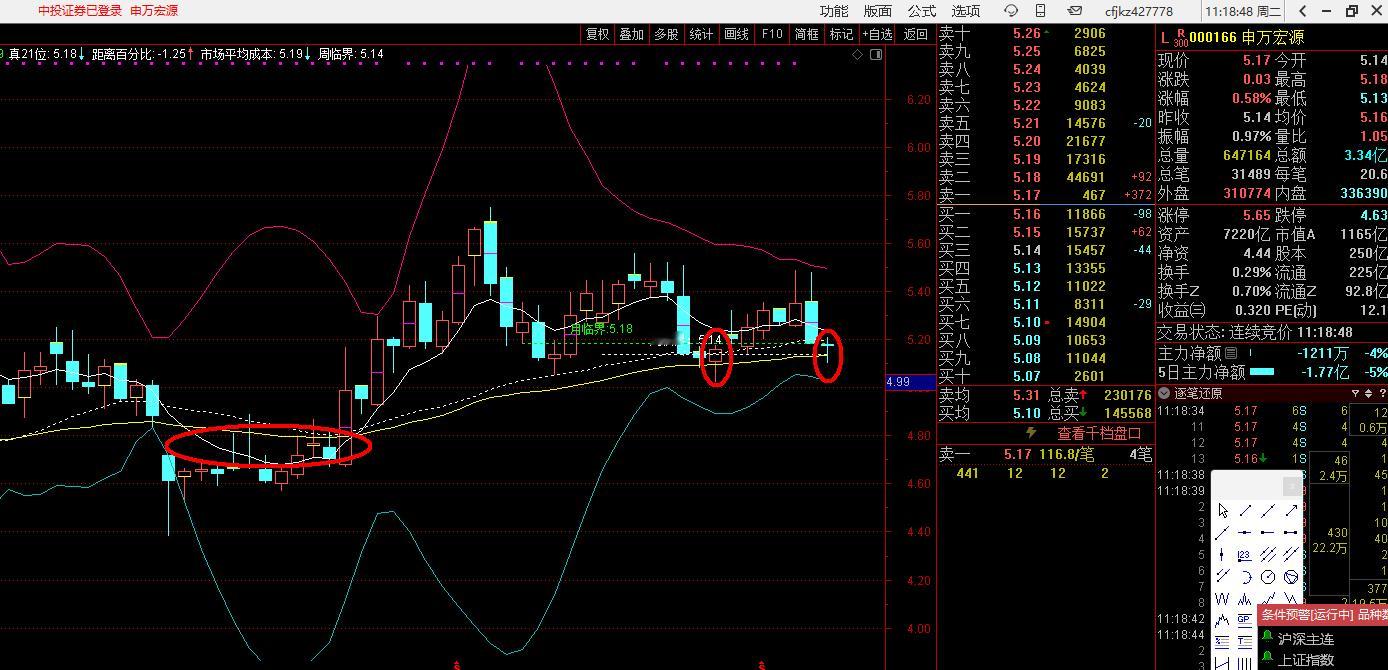The image size is (1388, 670).
Task: Close the drawing tools palette
Action: click(1291, 486)
